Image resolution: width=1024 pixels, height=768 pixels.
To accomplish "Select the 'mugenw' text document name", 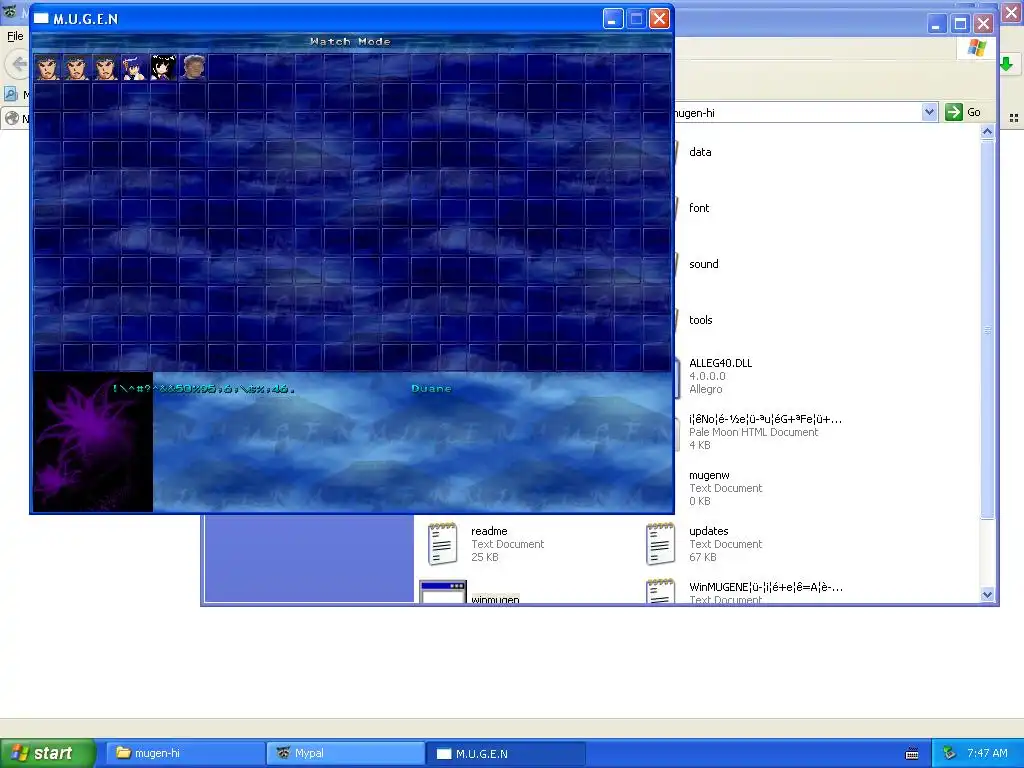I will [709, 476].
